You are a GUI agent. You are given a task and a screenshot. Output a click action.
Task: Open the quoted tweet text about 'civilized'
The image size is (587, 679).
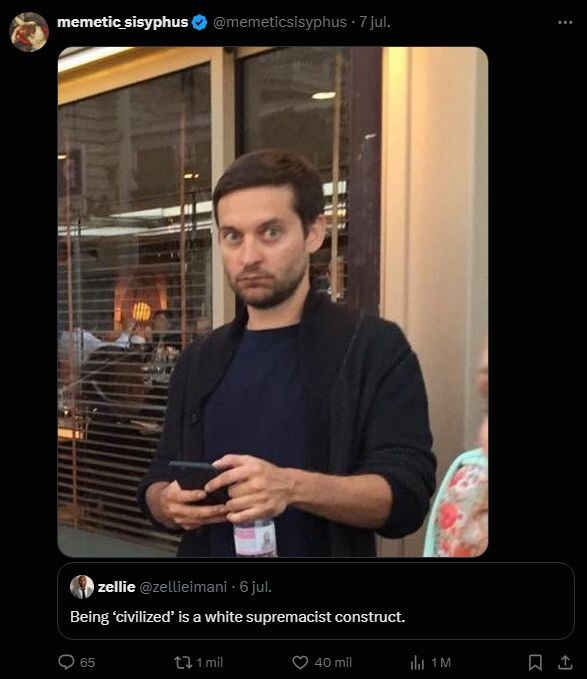click(238, 616)
